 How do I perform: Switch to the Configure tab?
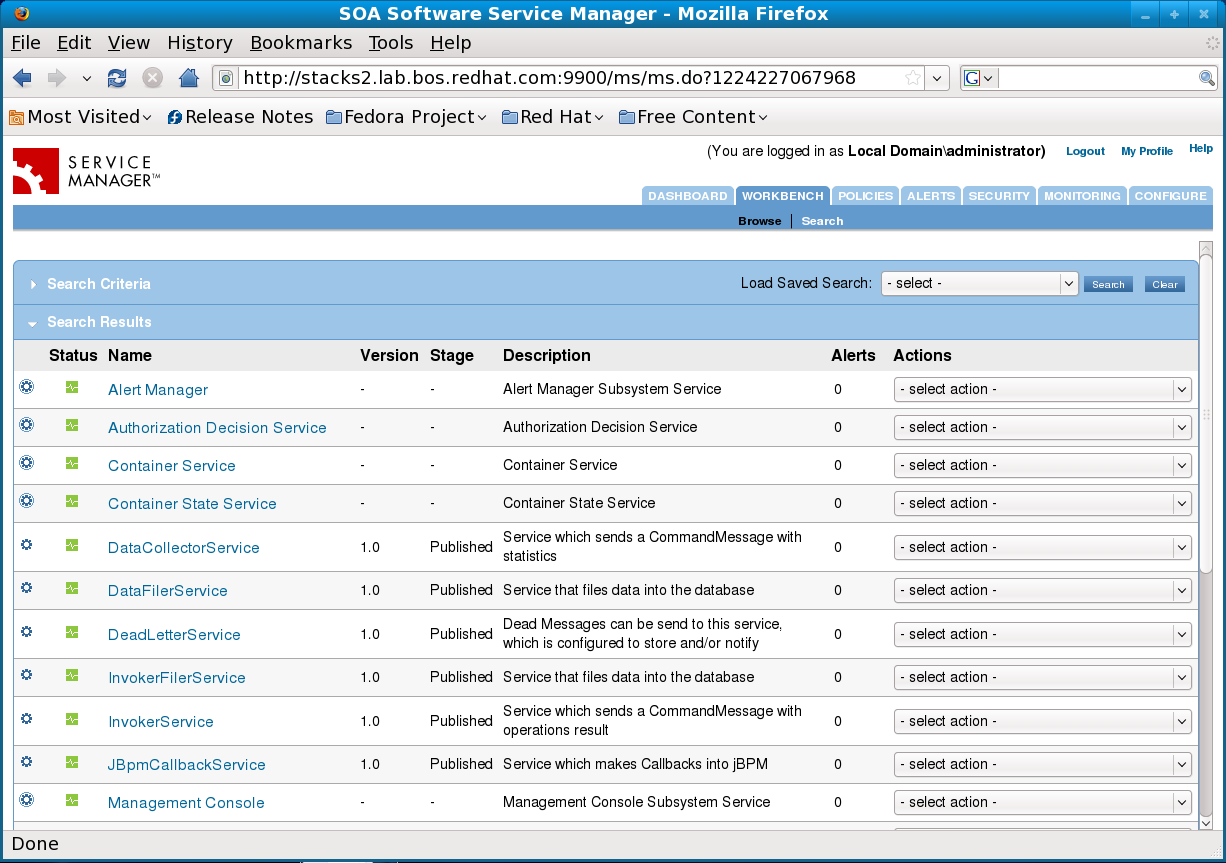pyautogui.click(x=1170, y=196)
